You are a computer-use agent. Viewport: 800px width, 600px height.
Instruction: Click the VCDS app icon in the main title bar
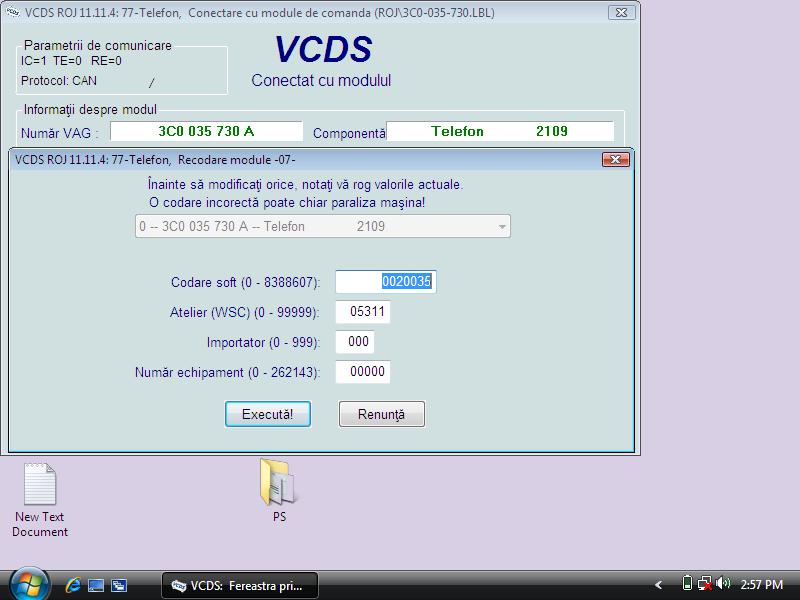(x=12, y=12)
